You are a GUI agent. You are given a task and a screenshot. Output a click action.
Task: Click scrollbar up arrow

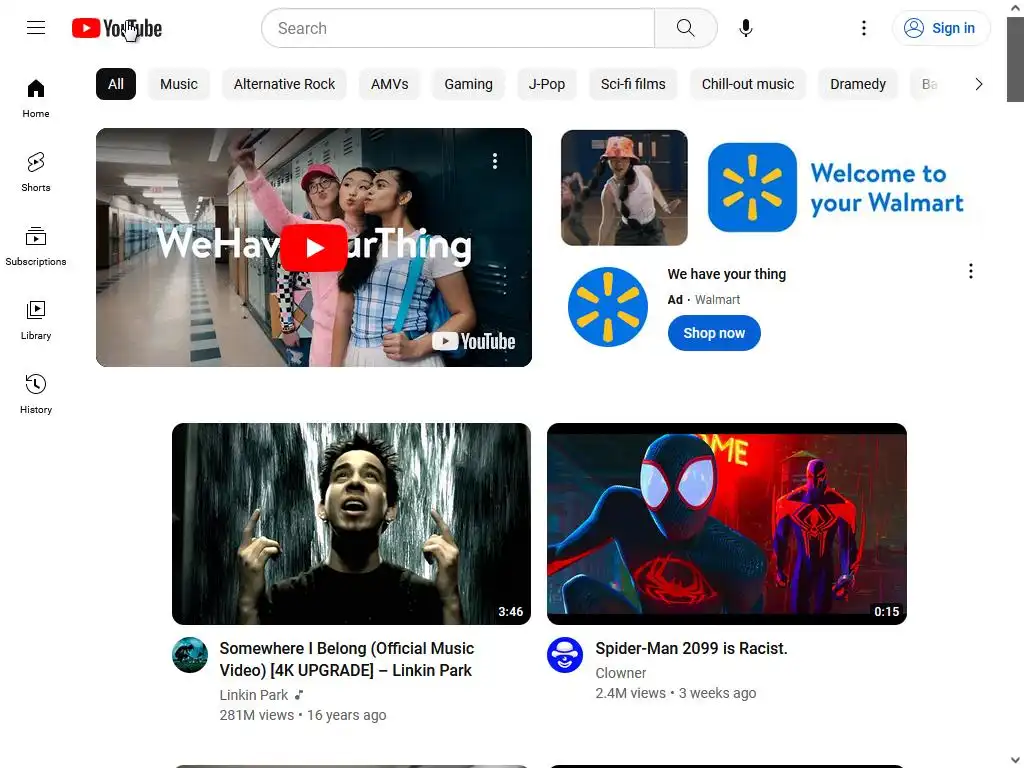1015,8
